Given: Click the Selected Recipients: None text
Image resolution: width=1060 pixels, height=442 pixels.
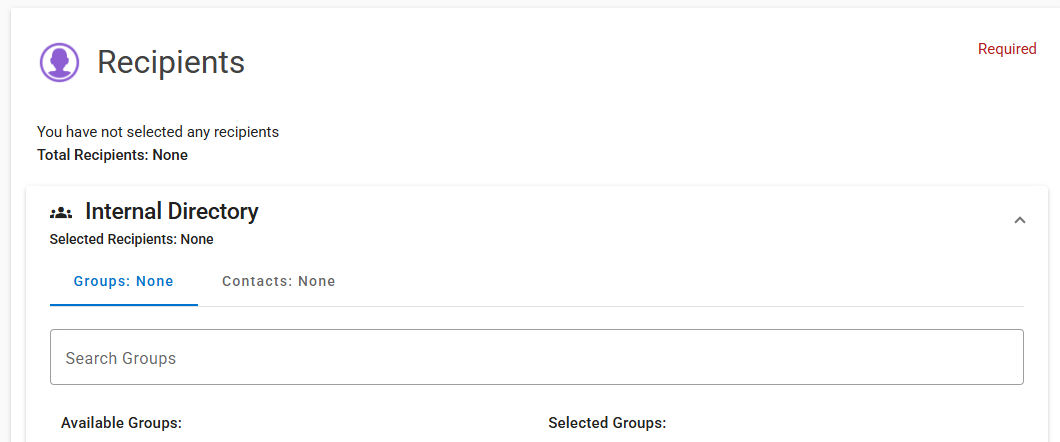Looking at the screenshot, I should (131, 239).
